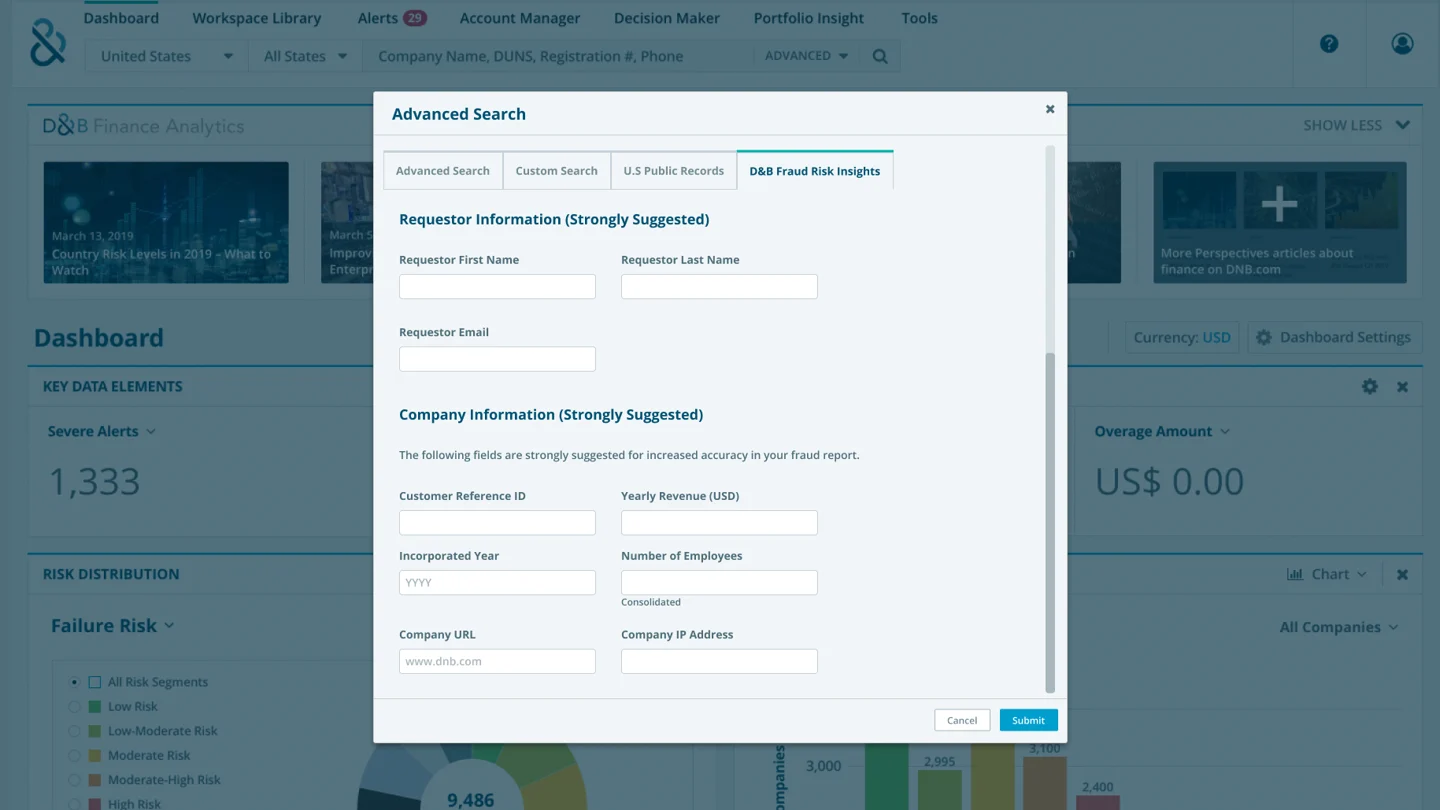1440x810 pixels.
Task: Open the Overage Amount dropdown
Action: [1162, 431]
